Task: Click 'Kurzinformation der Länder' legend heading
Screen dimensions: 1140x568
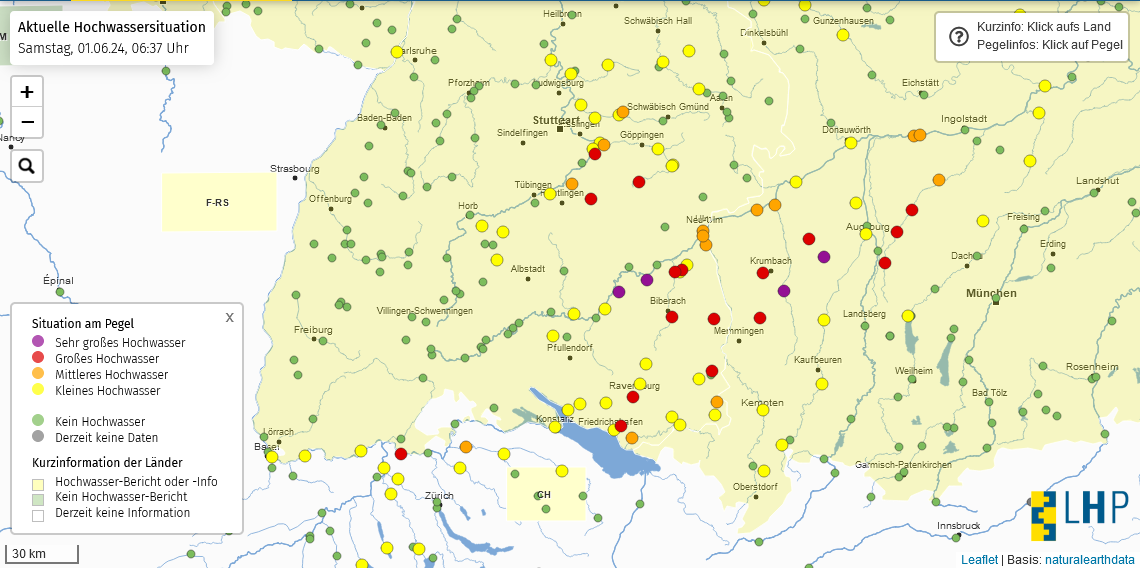Action: (107, 463)
